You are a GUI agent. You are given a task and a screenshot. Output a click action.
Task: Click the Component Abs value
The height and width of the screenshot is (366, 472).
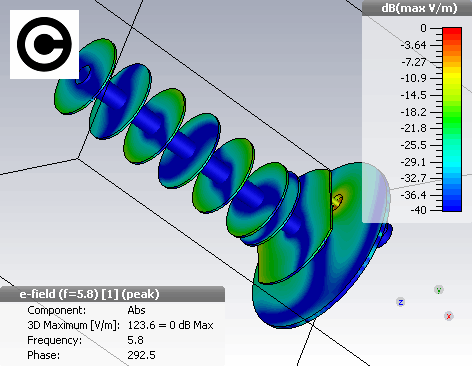[136, 310]
